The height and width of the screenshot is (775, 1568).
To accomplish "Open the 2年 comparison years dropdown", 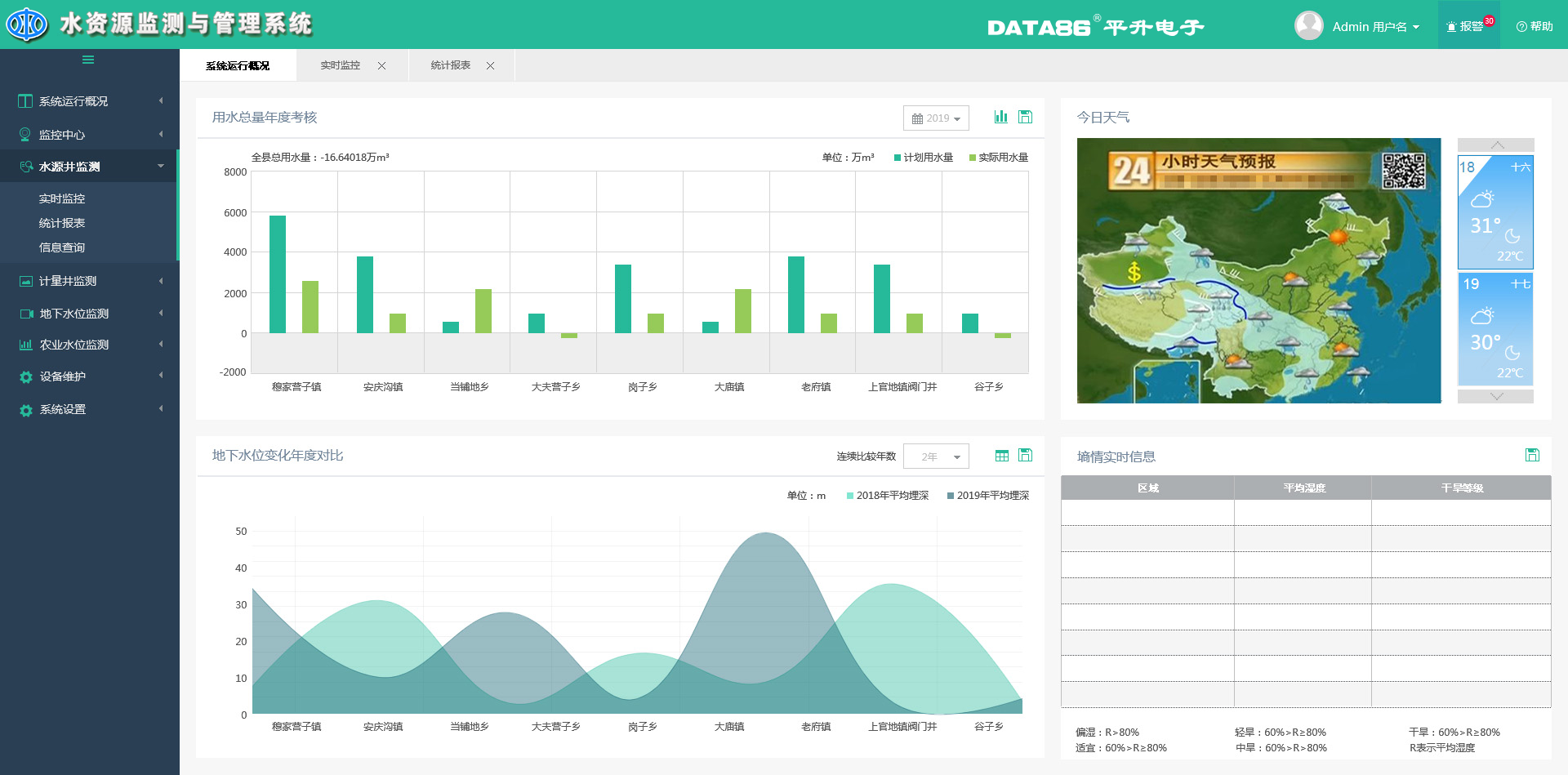I will click(x=936, y=457).
